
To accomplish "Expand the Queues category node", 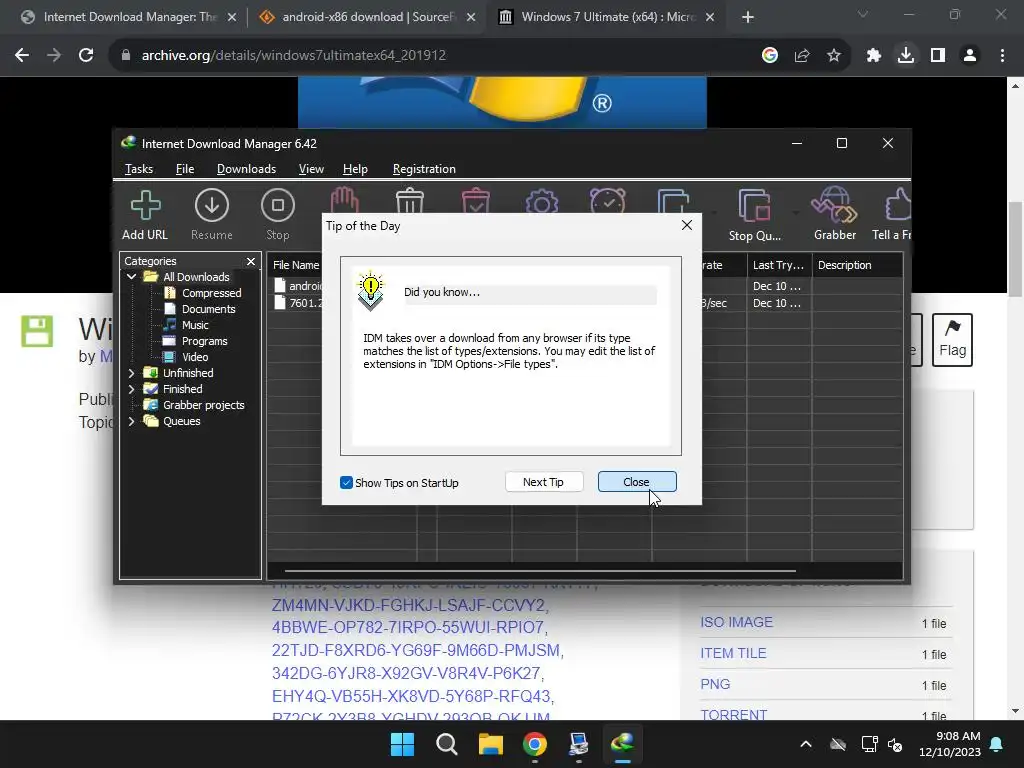I will tap(131, 421).
